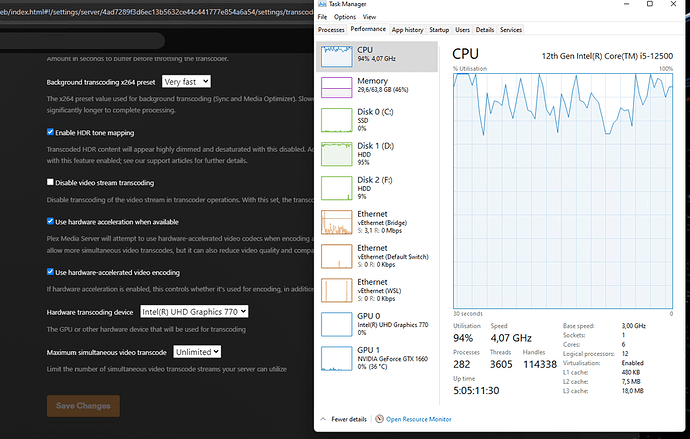
Task: Click the Handles count 114338
Action: click(x=540, y=364)
